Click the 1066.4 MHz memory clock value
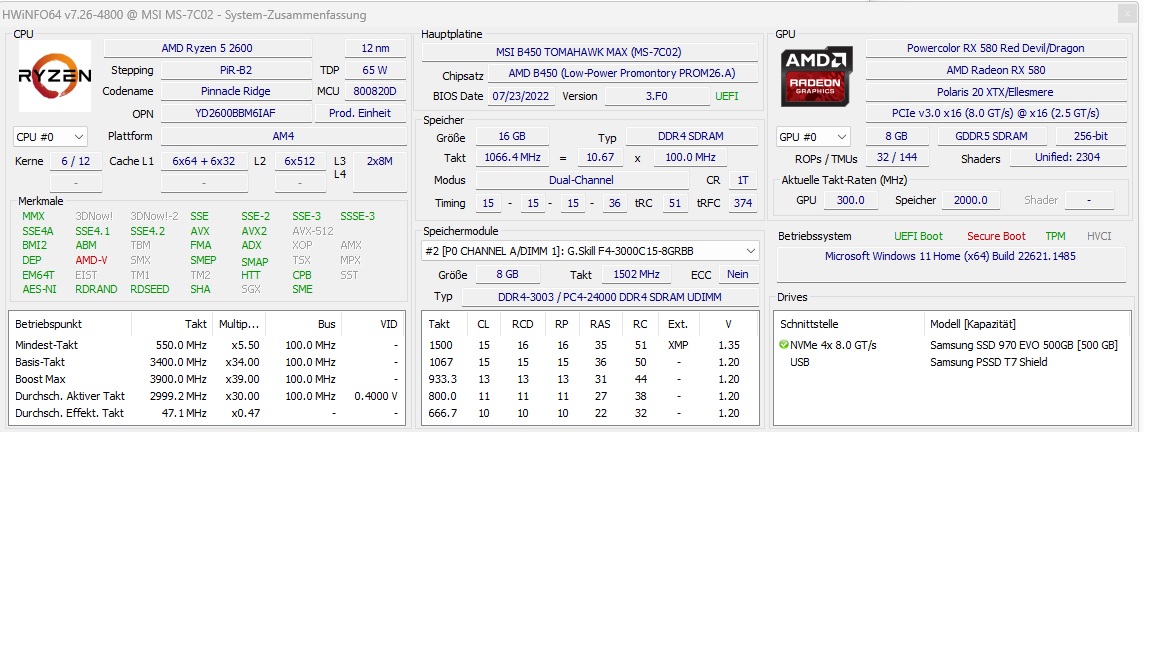Image resolution: width=1152 pixels, height=648 pixels. [513, 157]
